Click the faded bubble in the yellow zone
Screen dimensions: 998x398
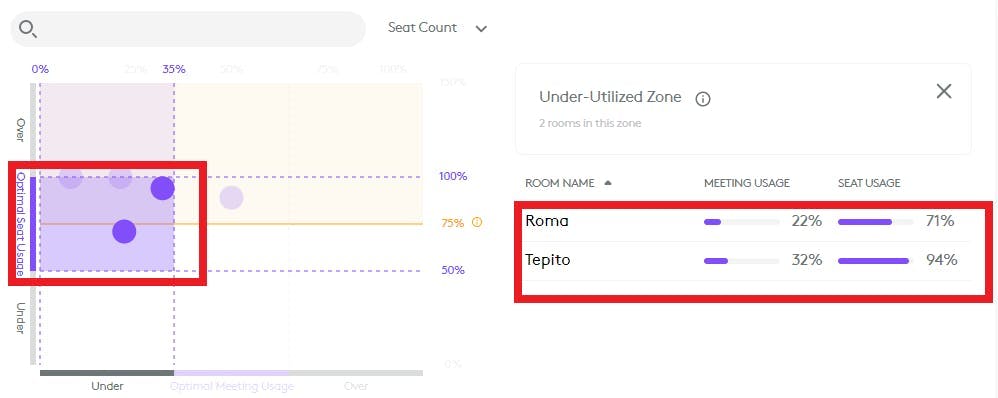[x=232, y=197]
